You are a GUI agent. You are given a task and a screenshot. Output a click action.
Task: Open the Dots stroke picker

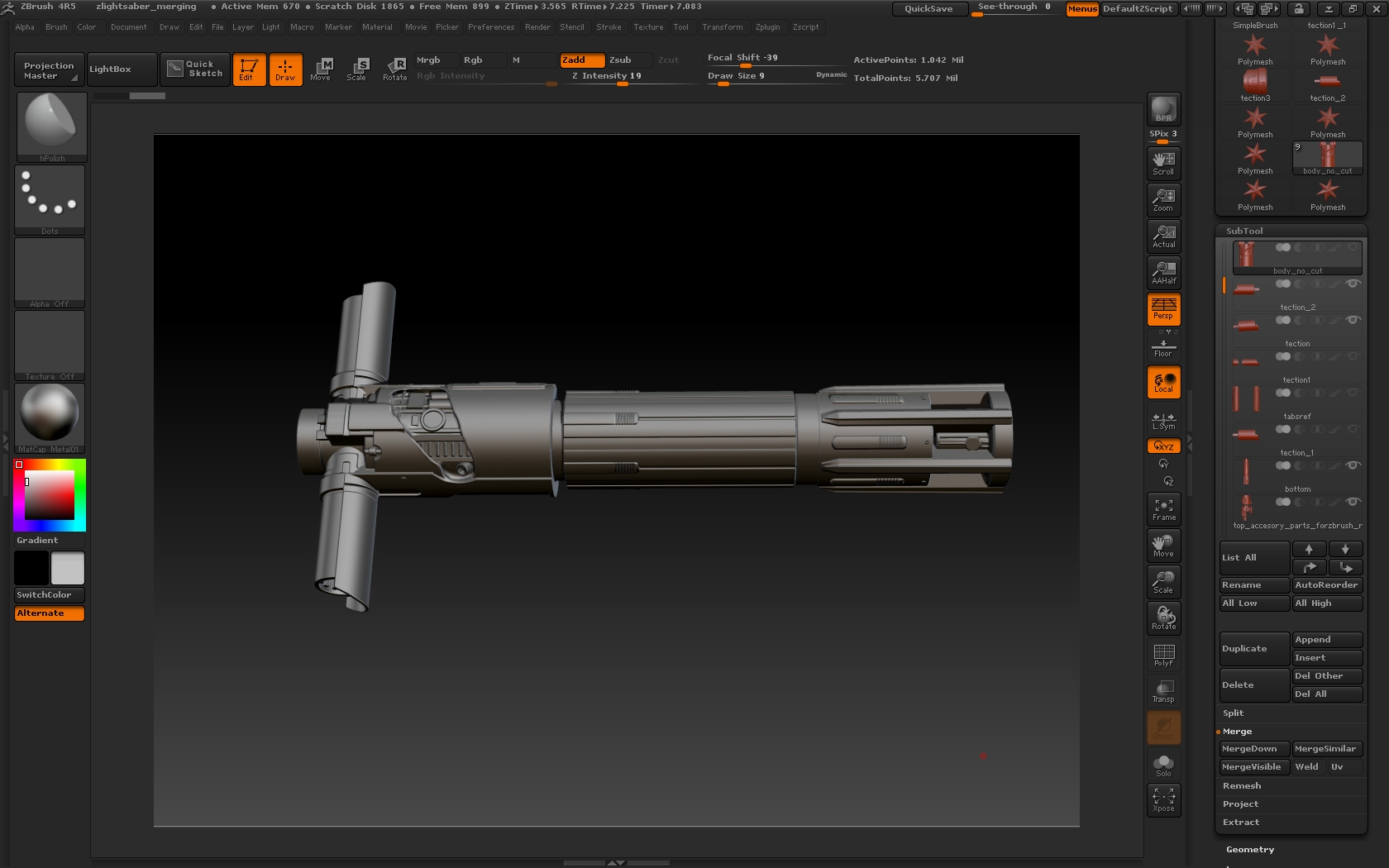coord(50,200)
